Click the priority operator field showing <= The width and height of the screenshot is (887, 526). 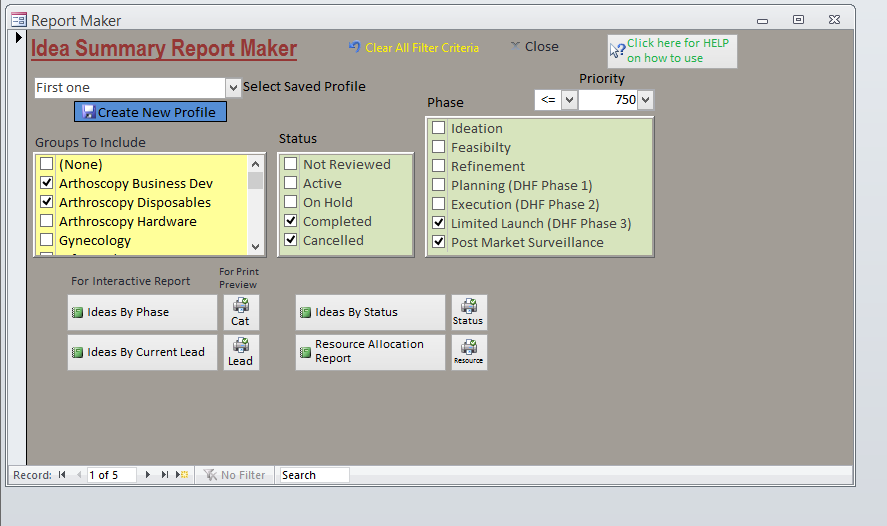(x=548, y=100)
